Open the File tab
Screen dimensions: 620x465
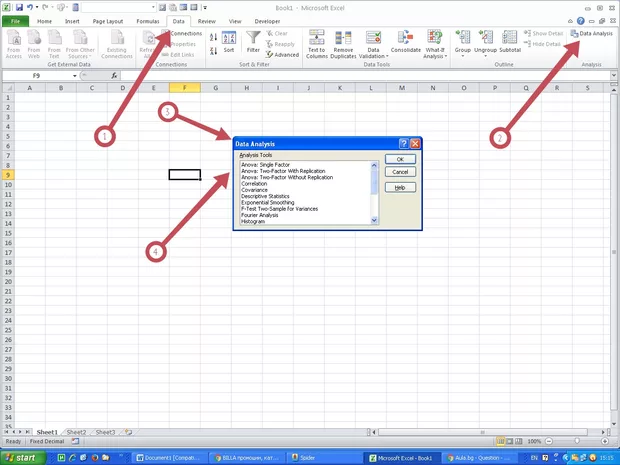(x=15, y=21)
